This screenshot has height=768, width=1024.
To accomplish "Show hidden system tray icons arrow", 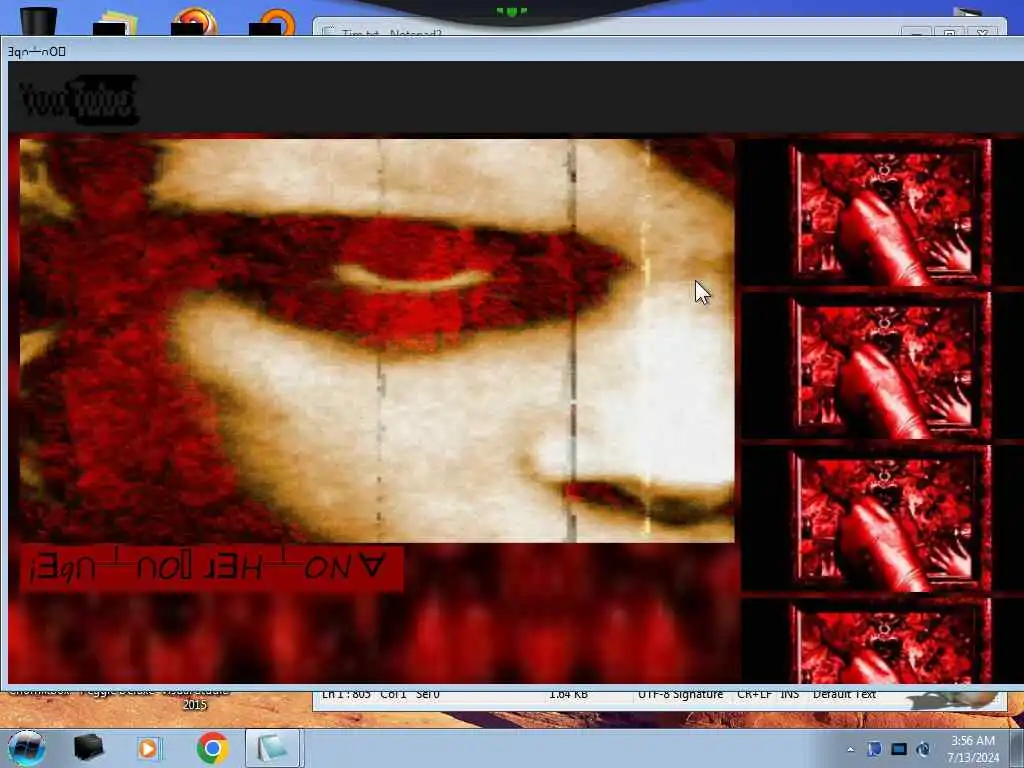I will [x=850, y=749].
